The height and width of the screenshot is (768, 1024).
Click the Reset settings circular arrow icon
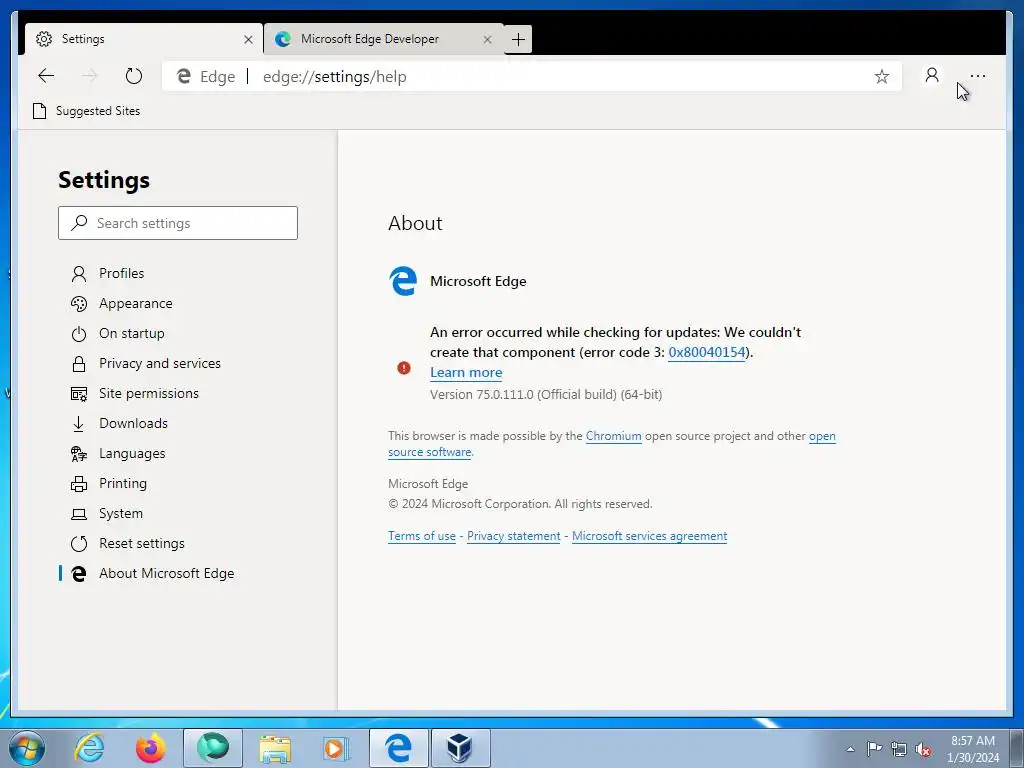point(78,543)
